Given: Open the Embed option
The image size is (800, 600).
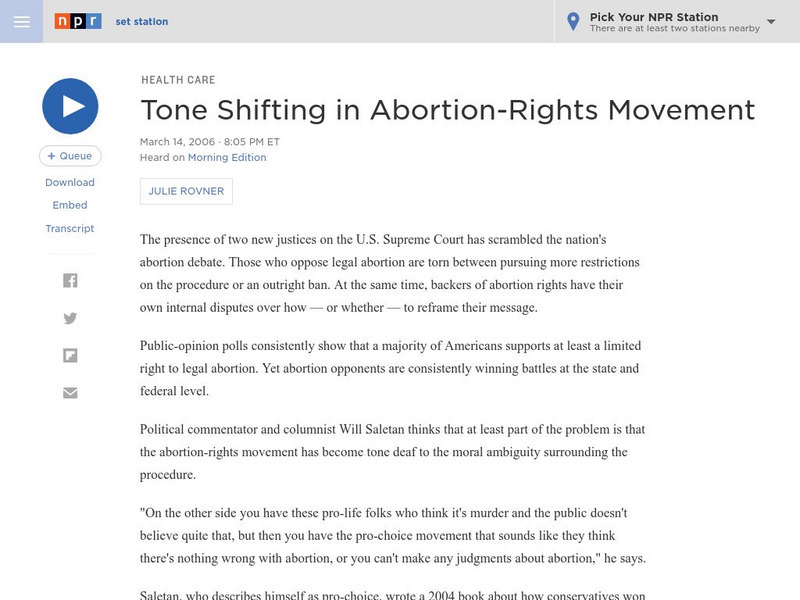Looking at the screenshot, I should coord(70,205).
